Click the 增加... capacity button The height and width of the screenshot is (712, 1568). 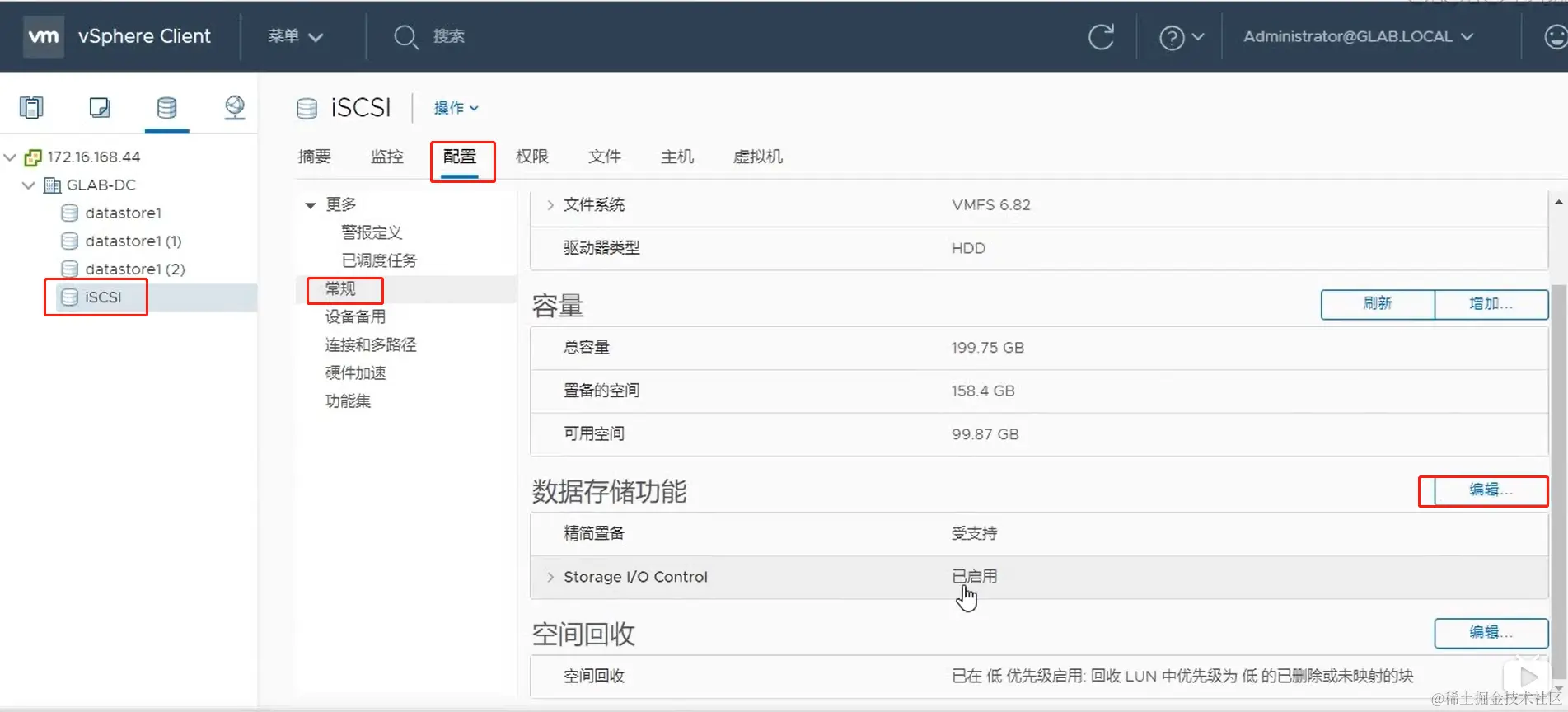point(1491,304)
